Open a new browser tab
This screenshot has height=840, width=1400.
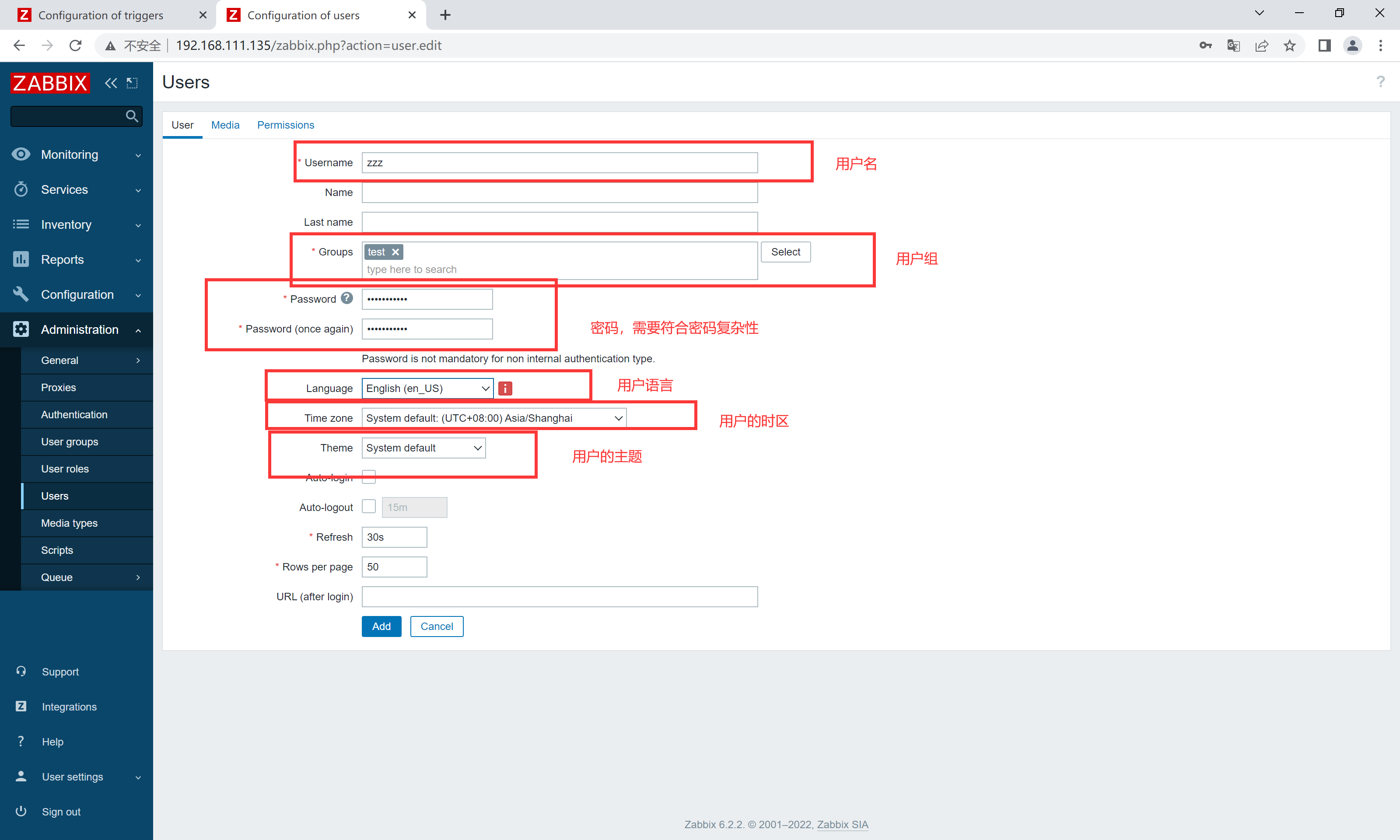pyautogui.click(x=445, y=15)
